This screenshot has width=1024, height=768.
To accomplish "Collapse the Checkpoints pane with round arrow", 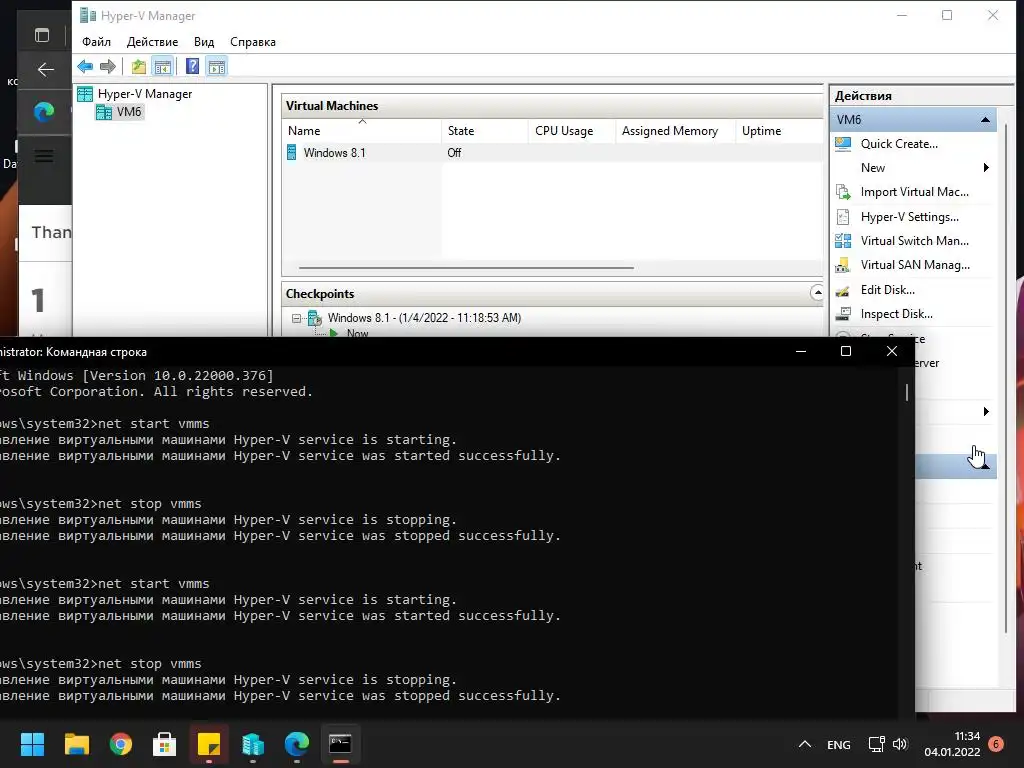I will (x=817, y=293).
